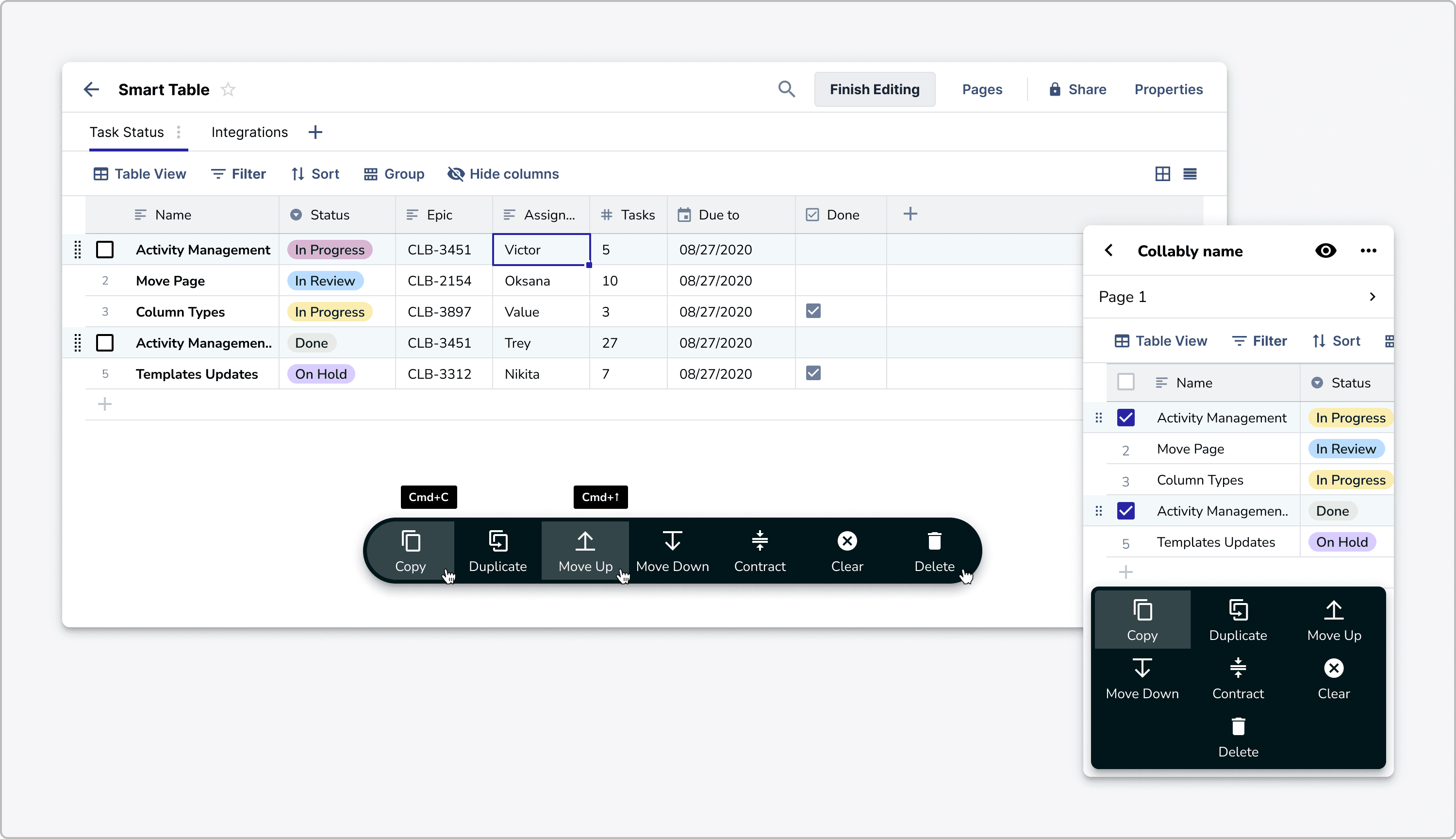Uncheck Activity Management in Collably panel

point(1125,418)
